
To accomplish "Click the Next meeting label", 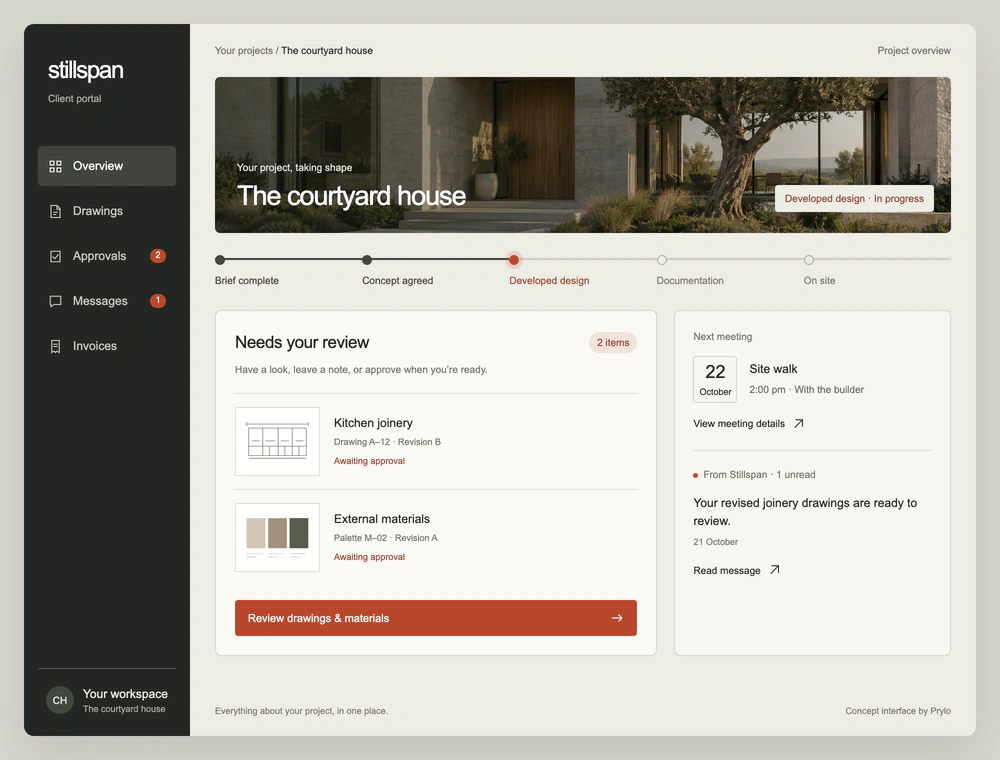I will (723, 337).
